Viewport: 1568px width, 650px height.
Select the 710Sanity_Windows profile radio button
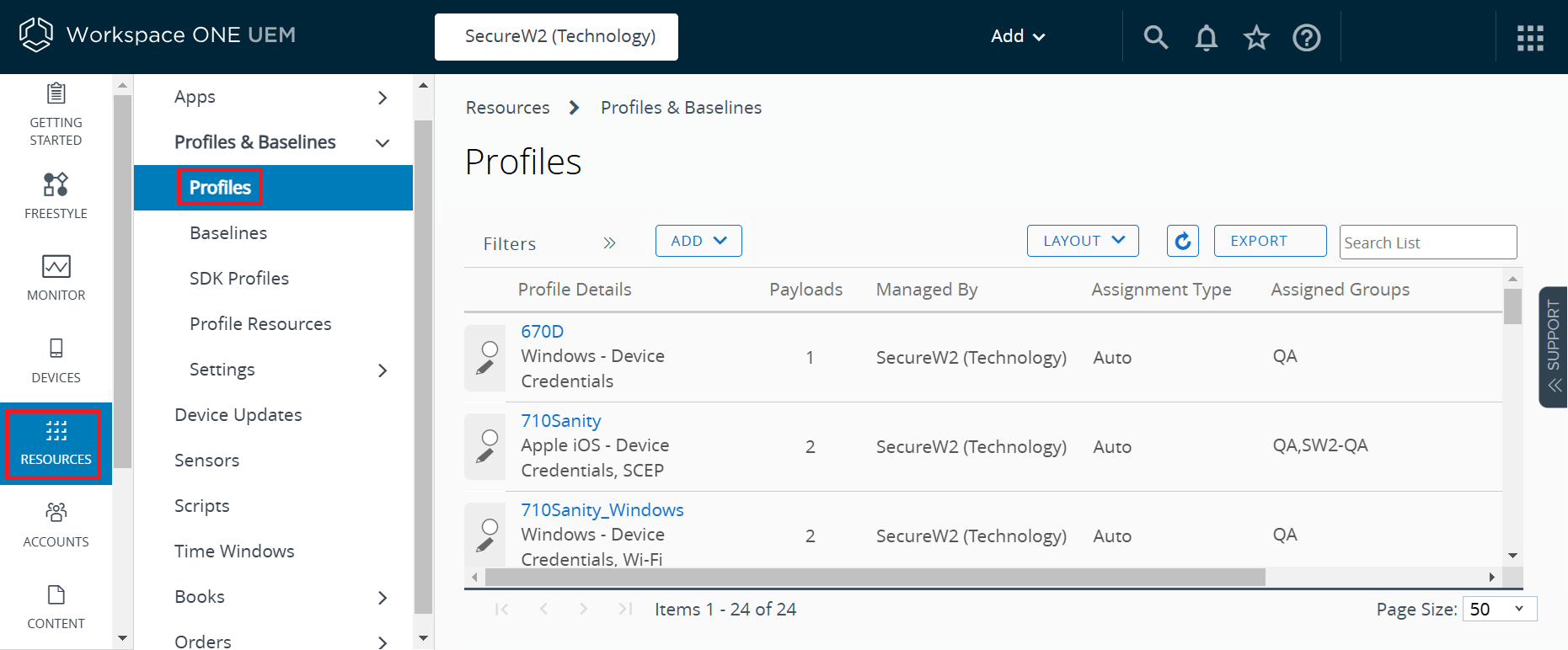click(x=490, y=526)
